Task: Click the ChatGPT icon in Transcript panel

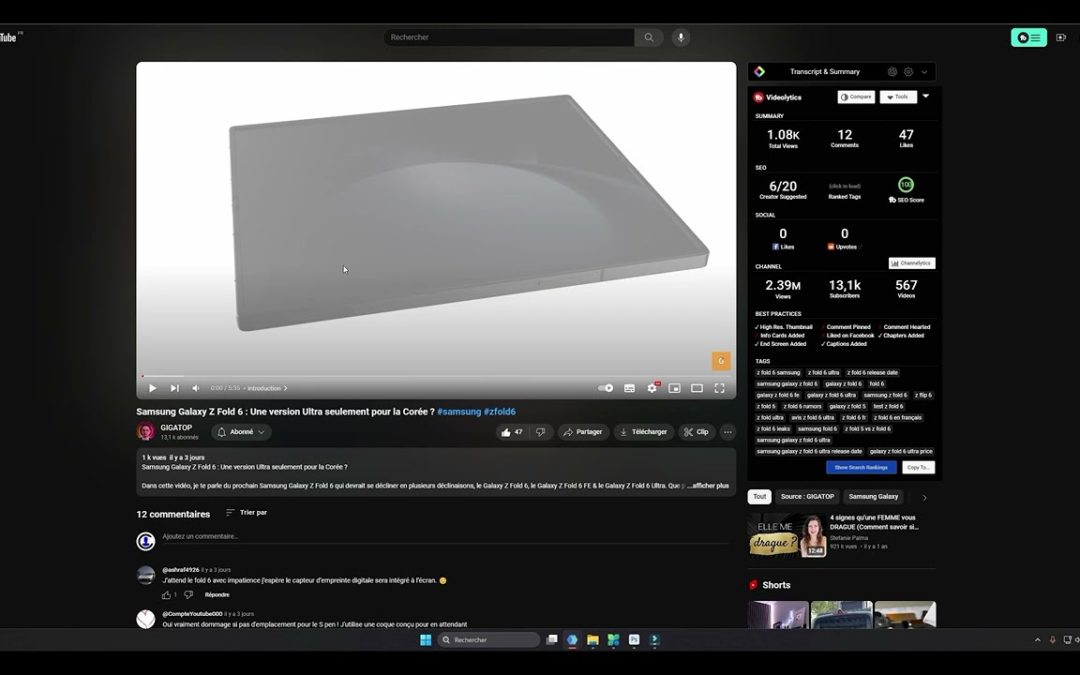Action: tap(892, 72)
